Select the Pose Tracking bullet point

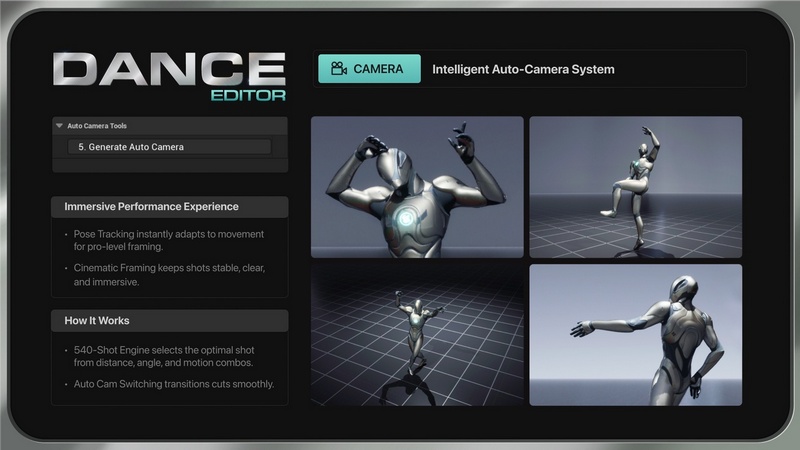(169, 240)
